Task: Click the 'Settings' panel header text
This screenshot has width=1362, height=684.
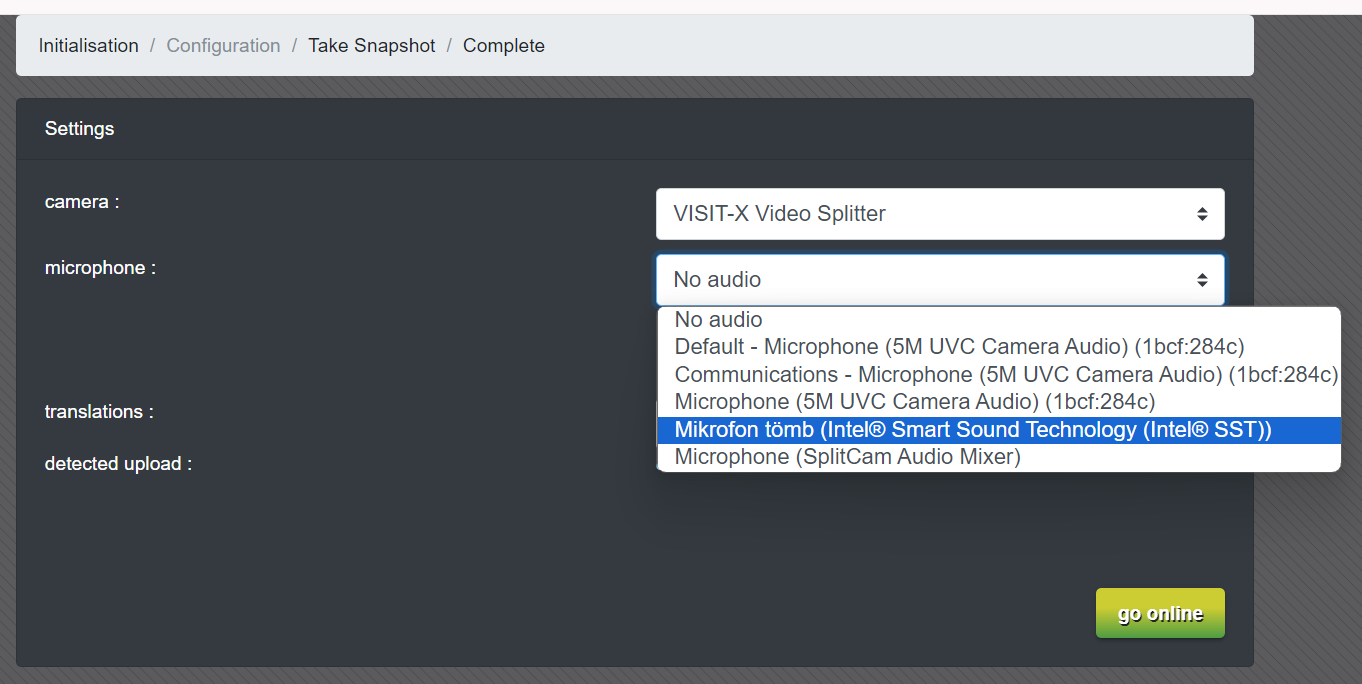Action: (x=80, y=129)
